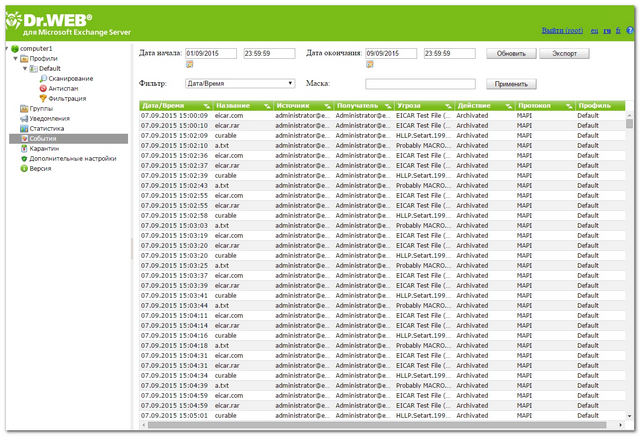The image size is (640, 436).
Task: Click the Фильтрация funnel icon
Action: pos(43,98)
